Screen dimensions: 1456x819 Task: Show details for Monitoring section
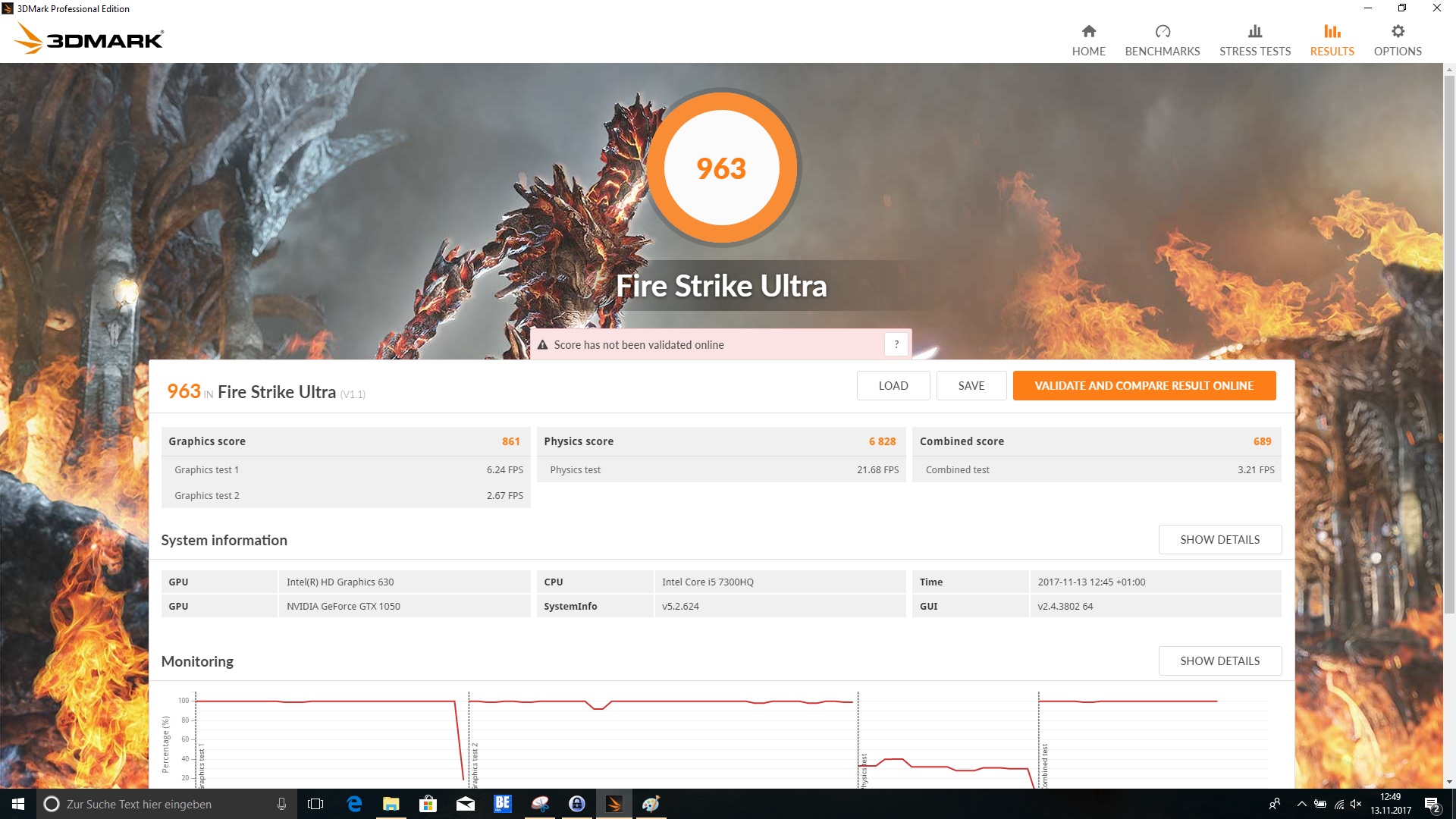click(x=1219, y=661)
